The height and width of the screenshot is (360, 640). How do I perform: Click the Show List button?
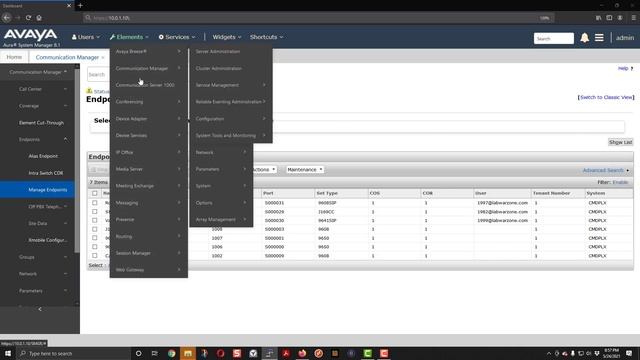[620, 142]
